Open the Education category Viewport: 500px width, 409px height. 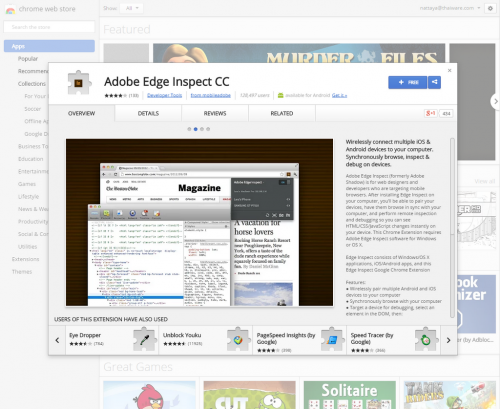(x=31, y=159)
